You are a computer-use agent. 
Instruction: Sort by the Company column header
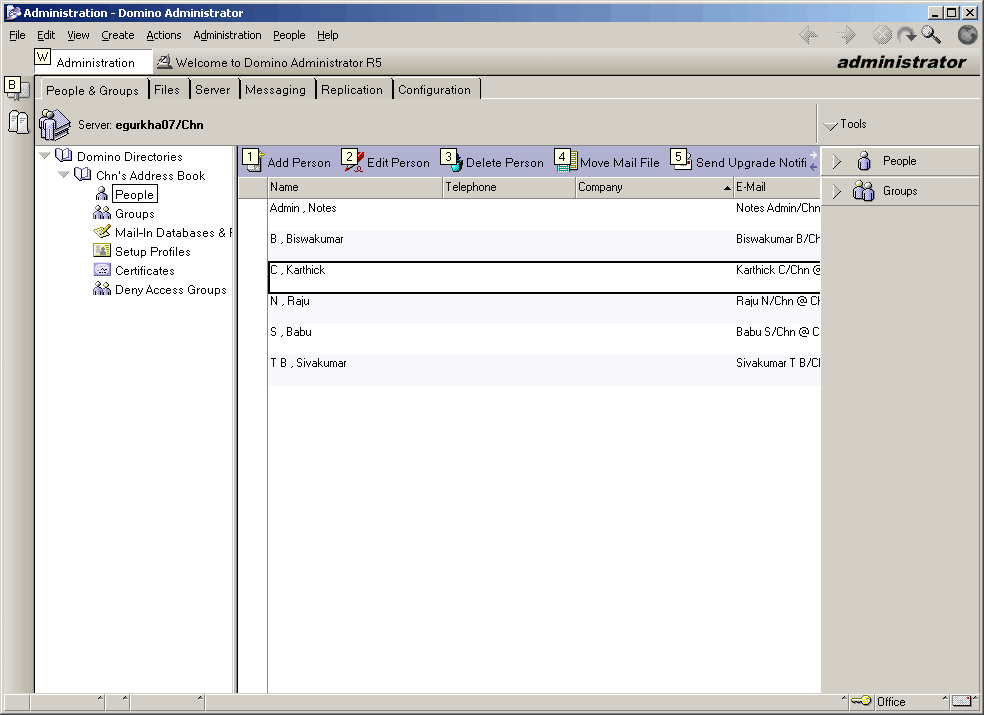tap(655, 187)
